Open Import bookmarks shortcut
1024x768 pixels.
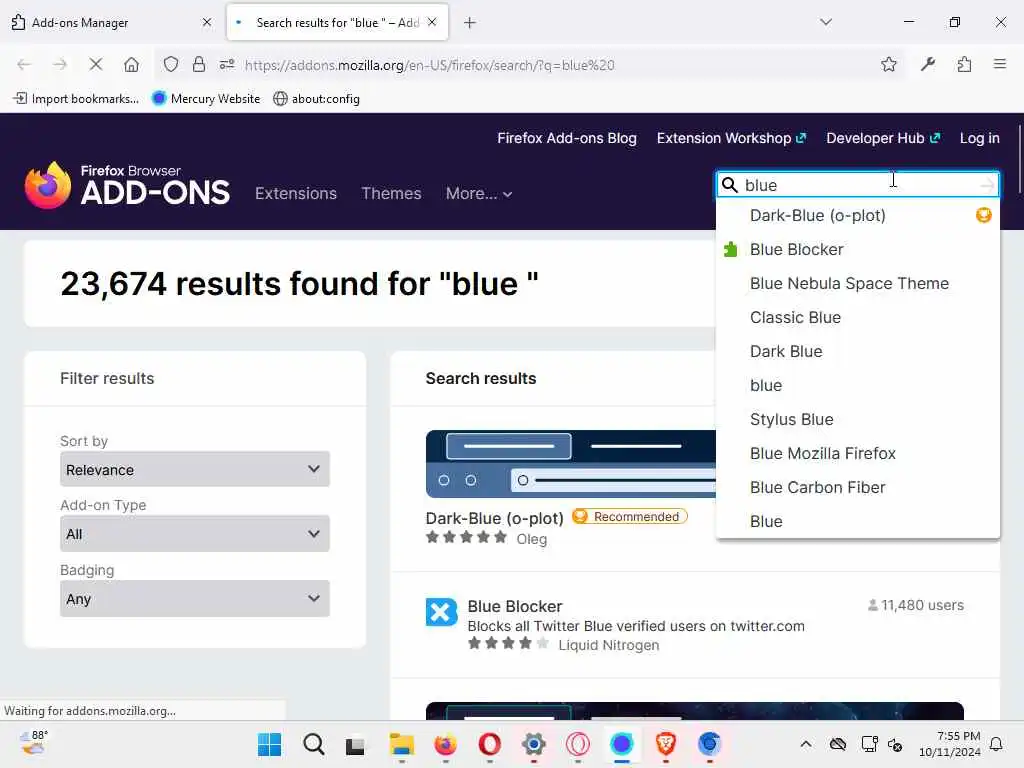(x=76, y=99)
